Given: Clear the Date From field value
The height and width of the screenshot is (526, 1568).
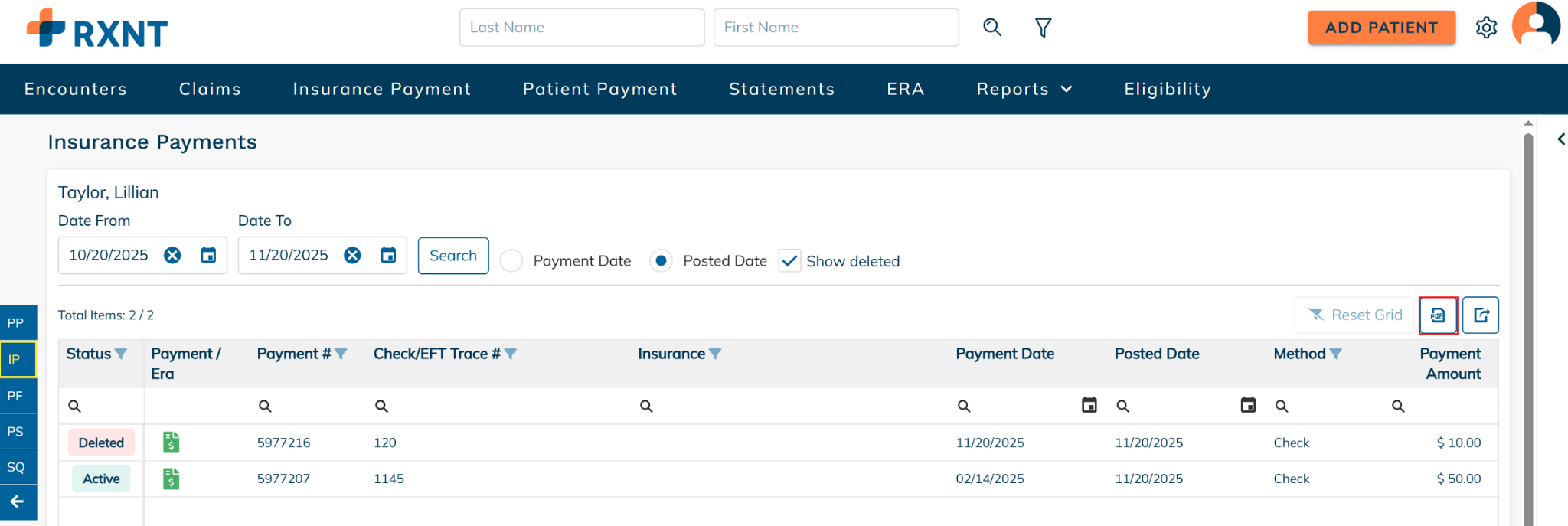Looking at the screenshot, I should pos(172,256).
